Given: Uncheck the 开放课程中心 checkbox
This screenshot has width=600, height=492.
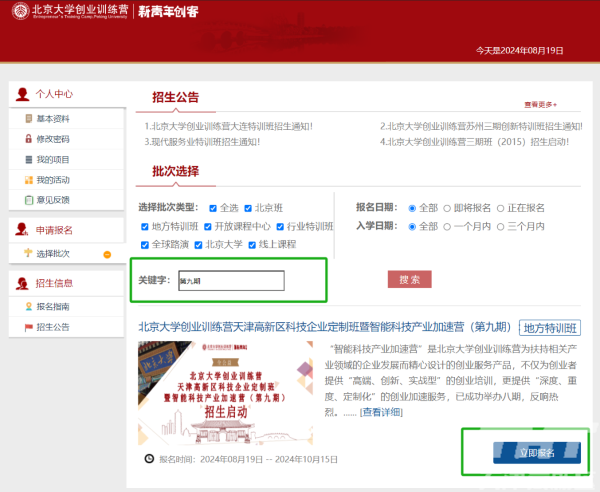Looking at the screenshot, I should tap(208, 227).
